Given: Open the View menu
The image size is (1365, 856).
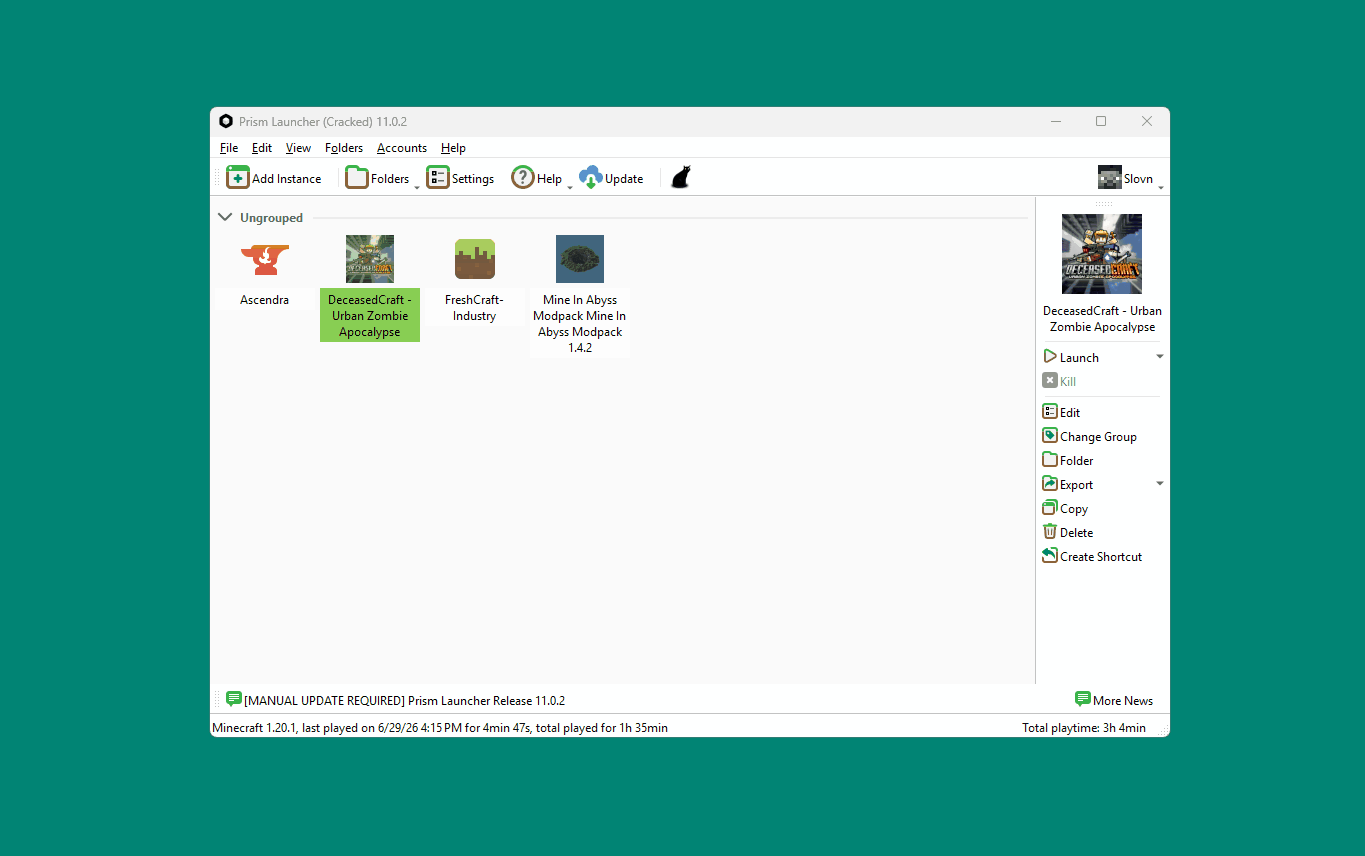Looking at the screenshot, I should point(298,148).
